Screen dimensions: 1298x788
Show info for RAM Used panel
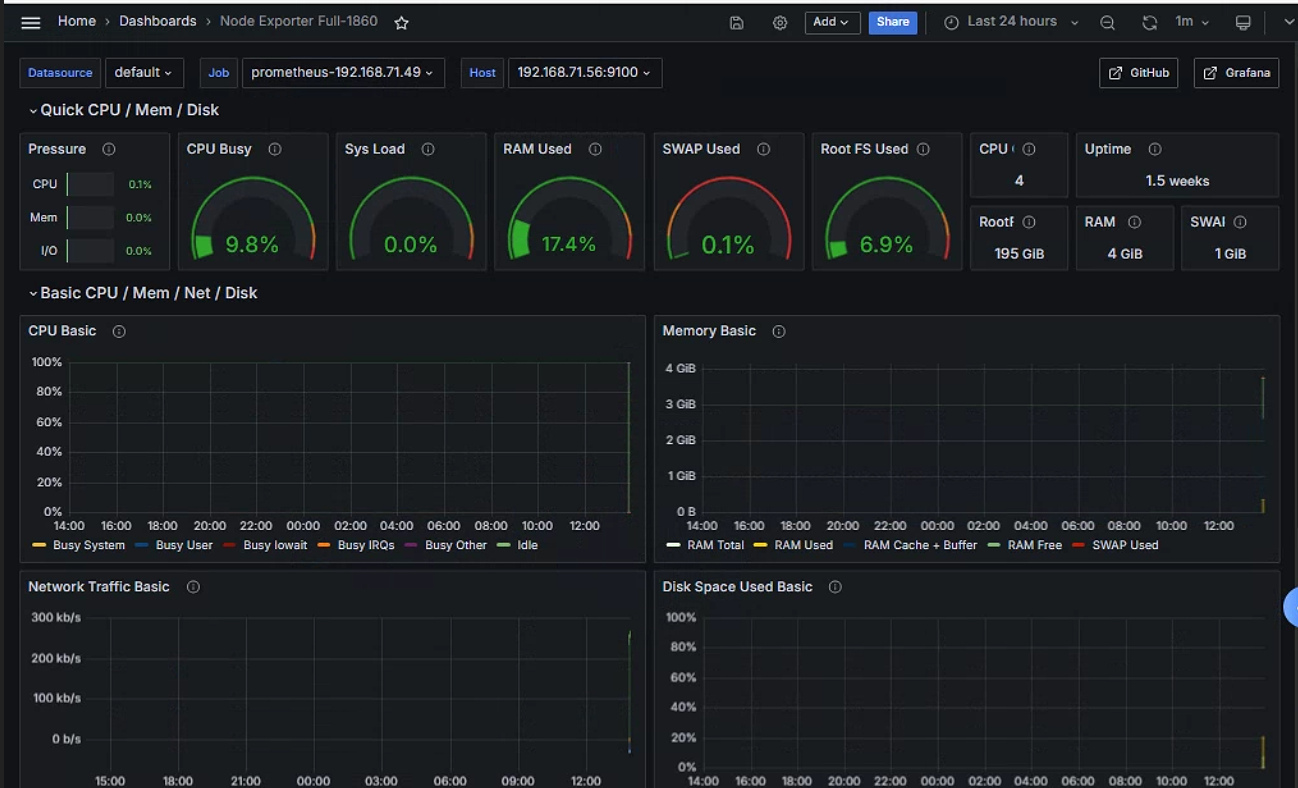tap(595, 149)
